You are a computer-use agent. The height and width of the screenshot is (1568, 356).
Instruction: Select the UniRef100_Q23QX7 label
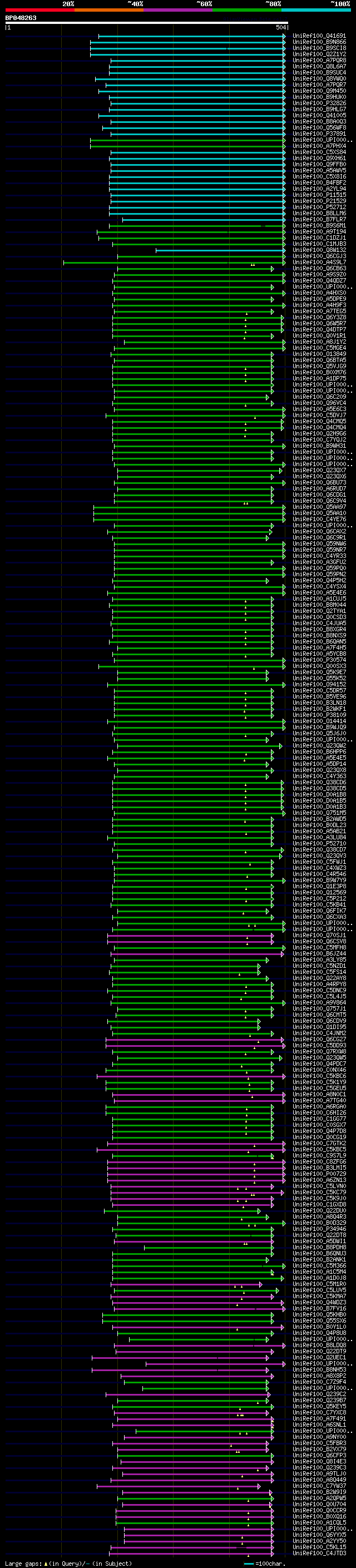319,471
